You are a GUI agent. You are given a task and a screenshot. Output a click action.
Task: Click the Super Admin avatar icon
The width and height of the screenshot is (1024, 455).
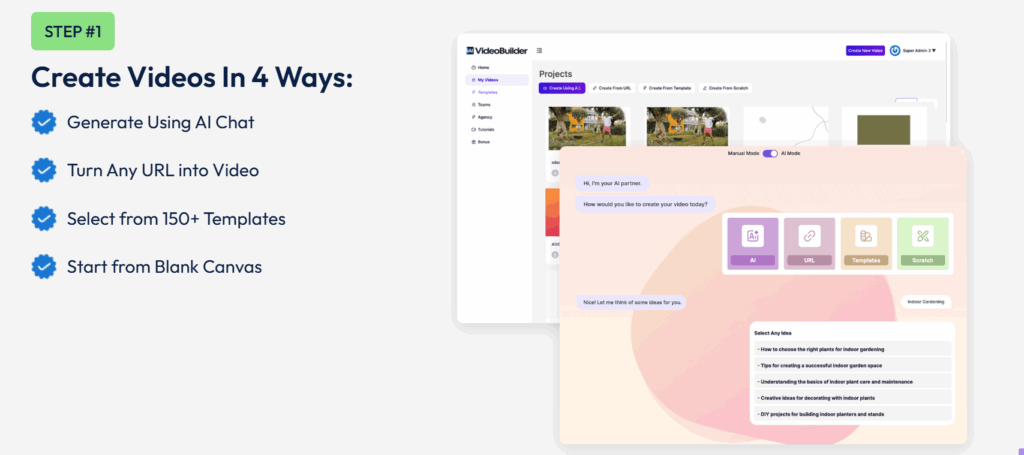coord(895,50)
